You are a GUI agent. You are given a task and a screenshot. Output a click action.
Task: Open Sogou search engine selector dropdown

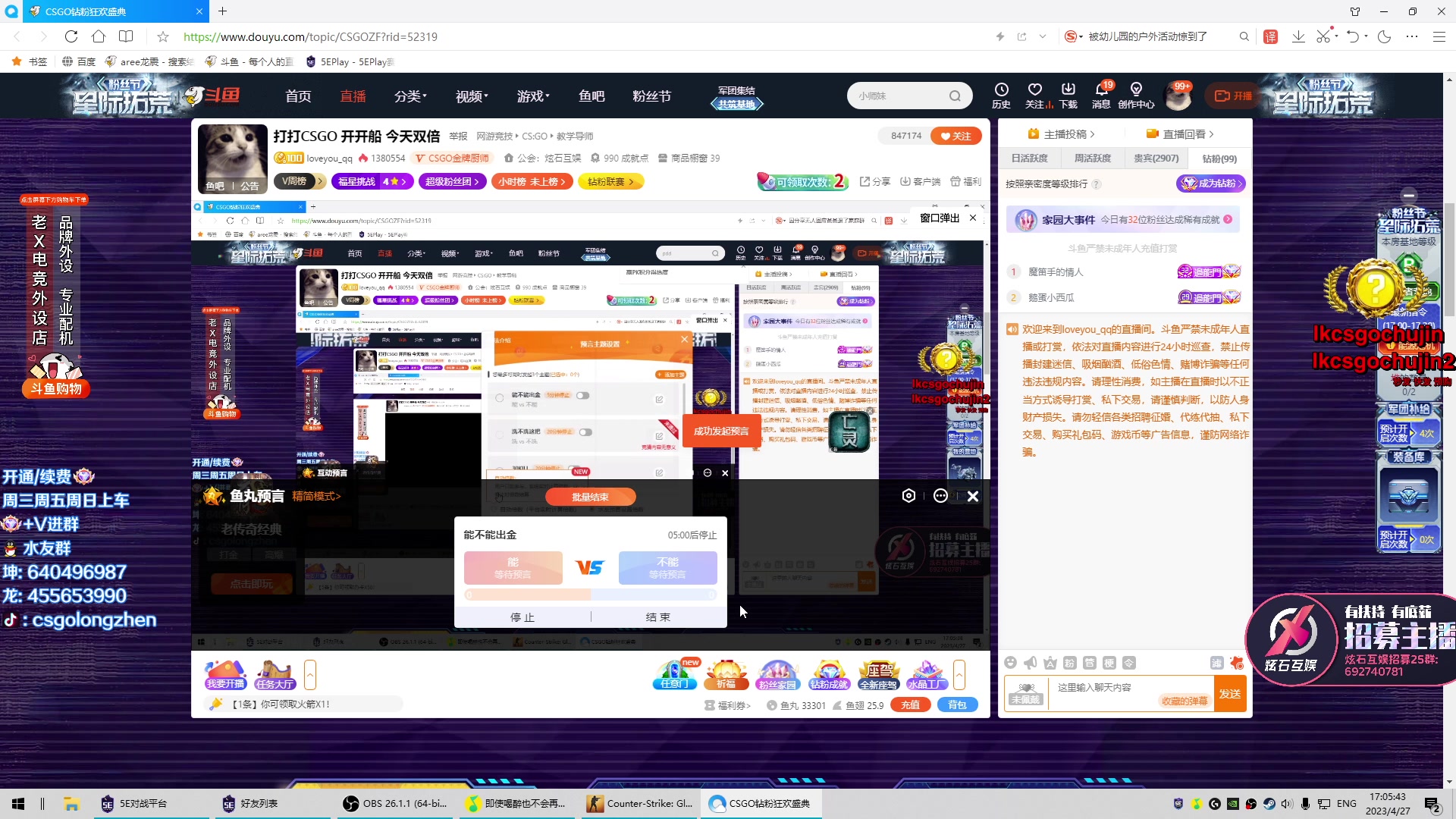click(1073, 36)
